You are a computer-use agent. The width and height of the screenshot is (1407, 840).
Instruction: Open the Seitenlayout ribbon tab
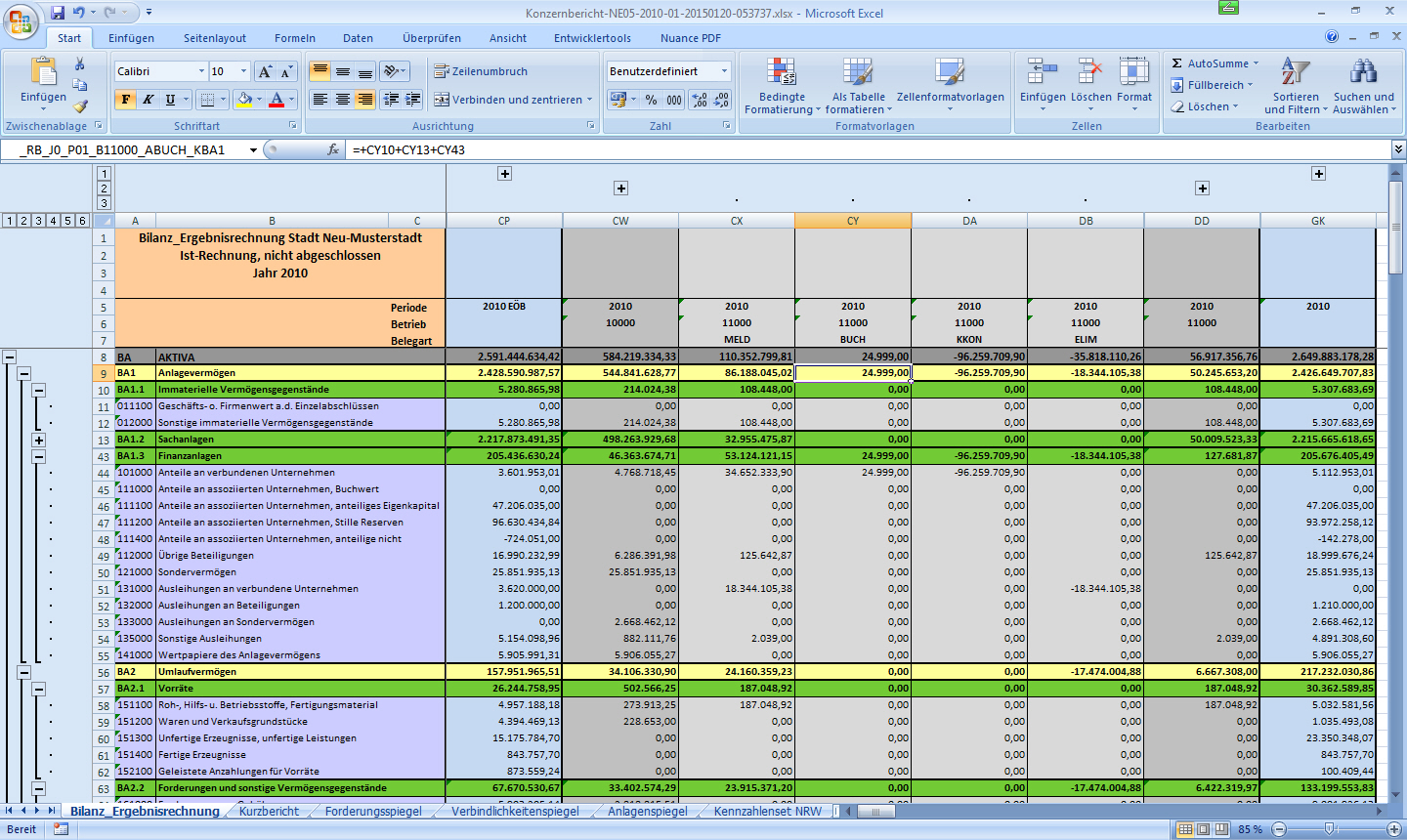point(215,38)
